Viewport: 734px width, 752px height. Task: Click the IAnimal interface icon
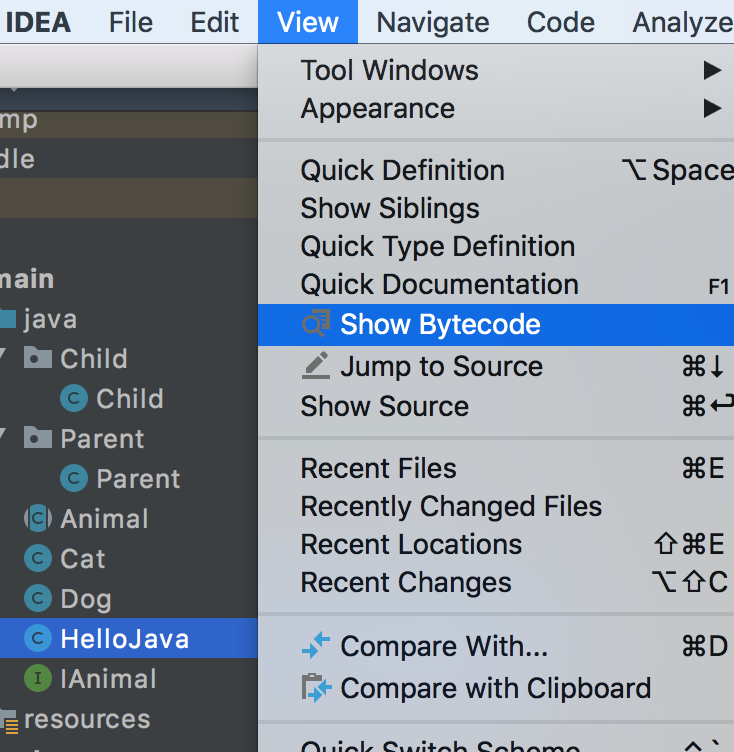[x=38, y=678]
